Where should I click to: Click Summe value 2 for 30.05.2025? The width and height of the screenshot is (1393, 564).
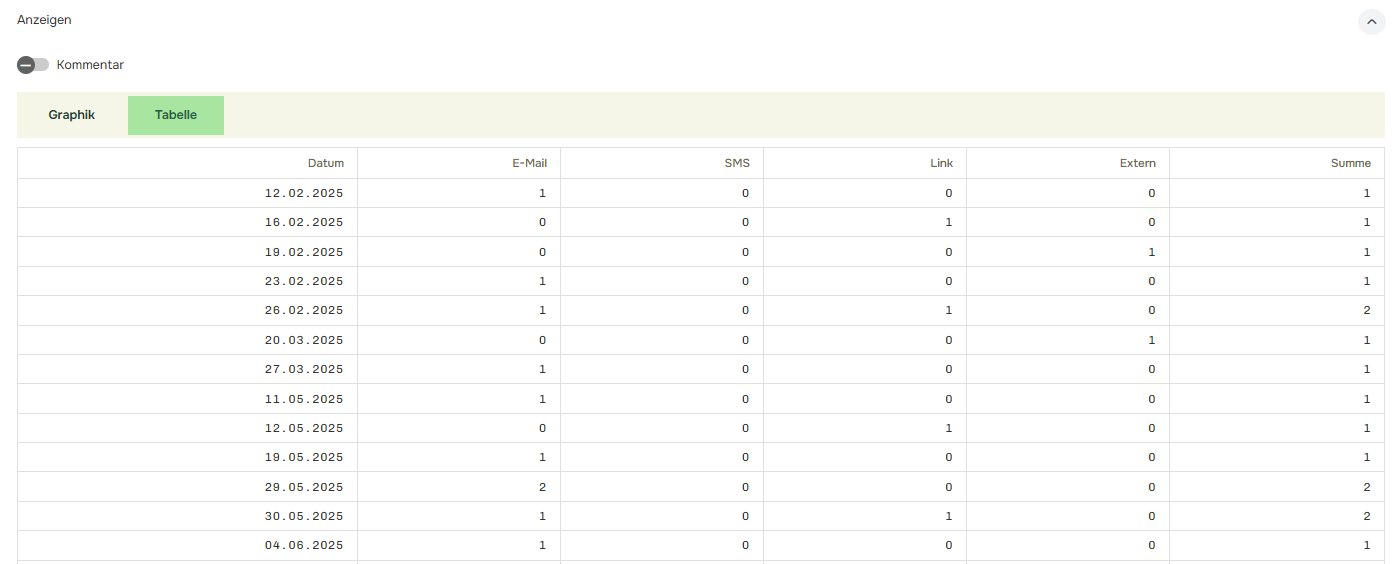click(1367, 516)
